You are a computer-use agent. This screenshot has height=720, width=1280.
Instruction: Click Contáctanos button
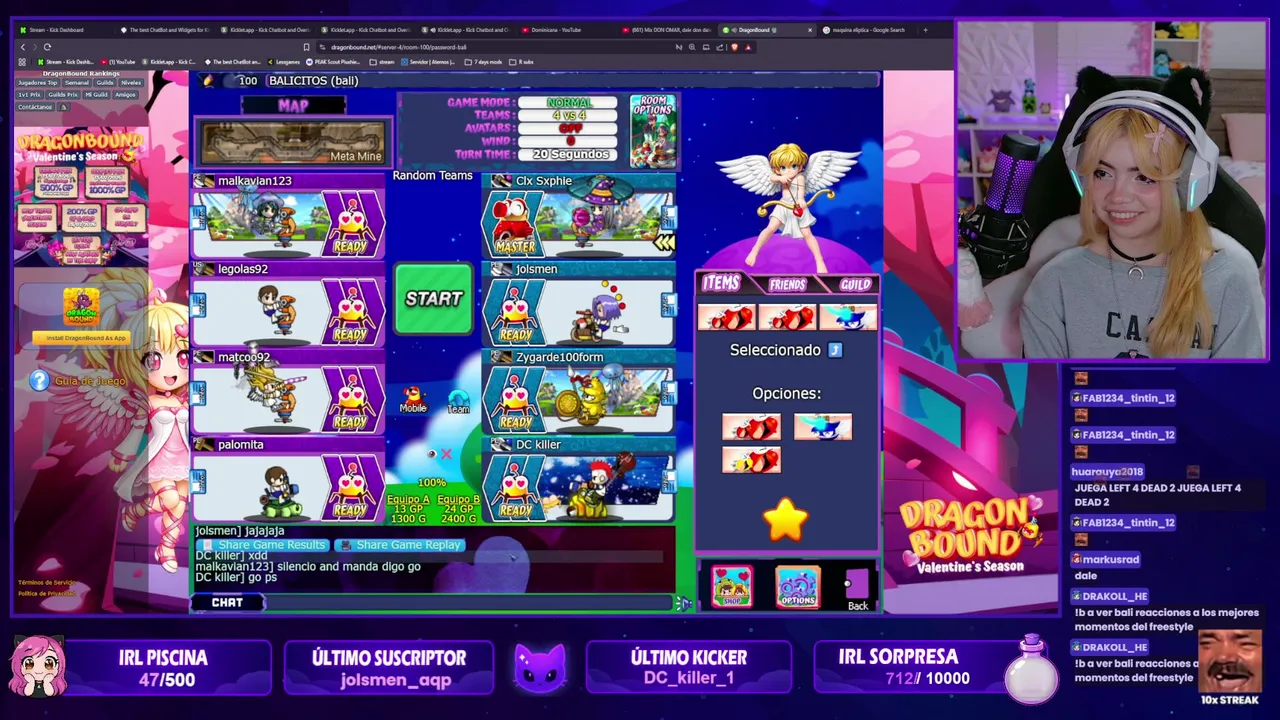coord(35,107)
